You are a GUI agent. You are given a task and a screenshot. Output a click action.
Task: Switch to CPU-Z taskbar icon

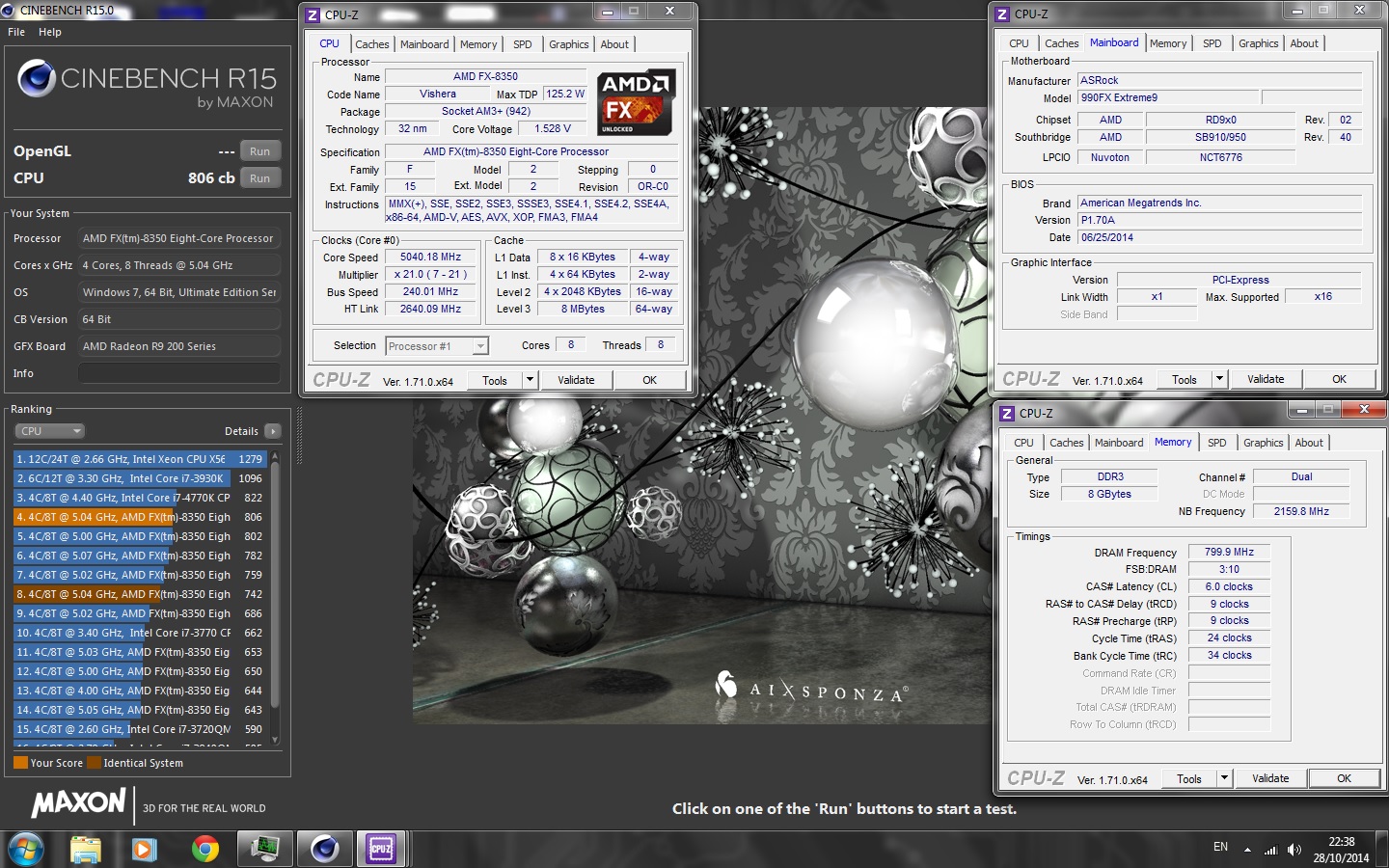pos(382,850)
